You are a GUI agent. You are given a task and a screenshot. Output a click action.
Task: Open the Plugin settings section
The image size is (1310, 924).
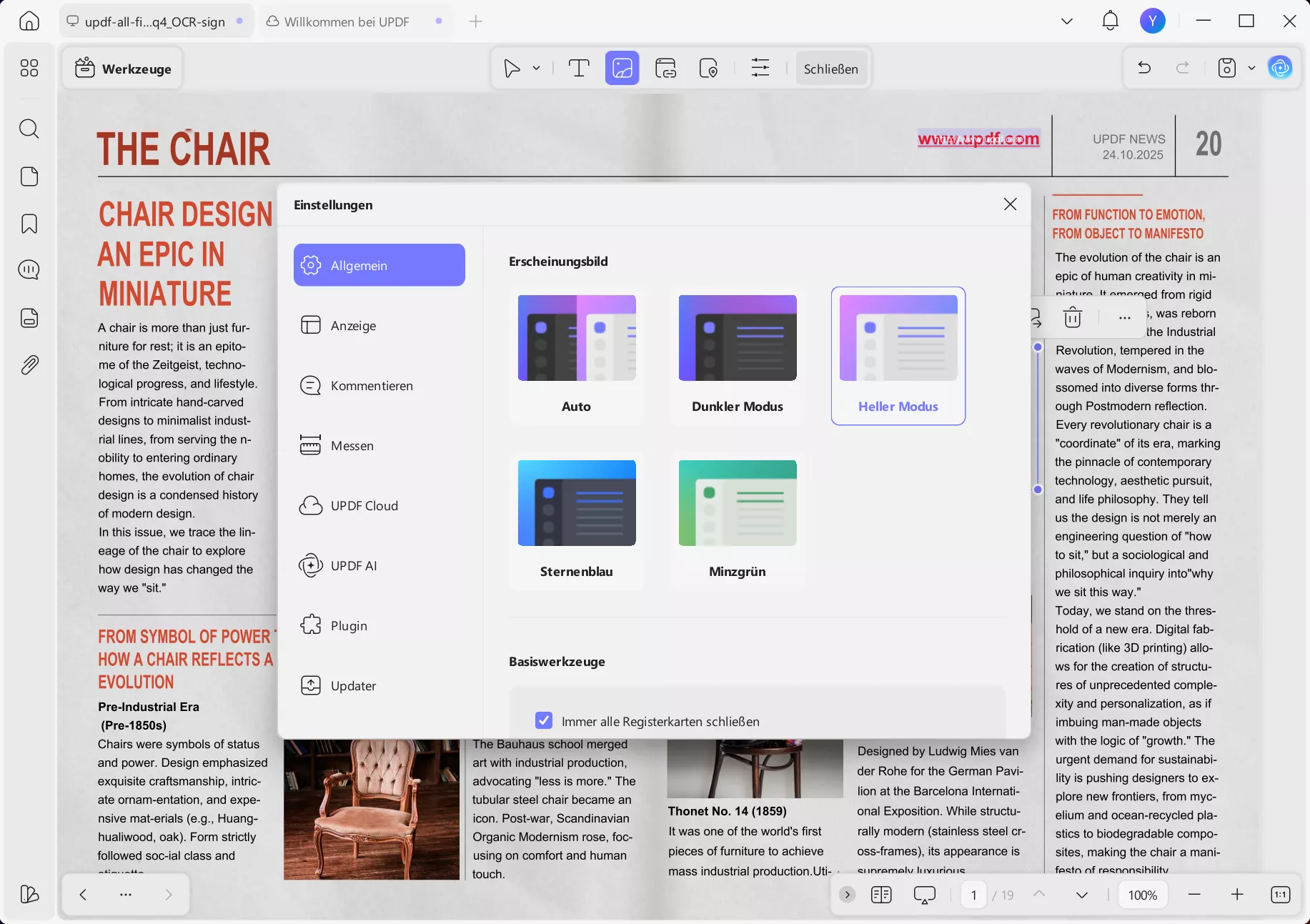click(379, 625)
